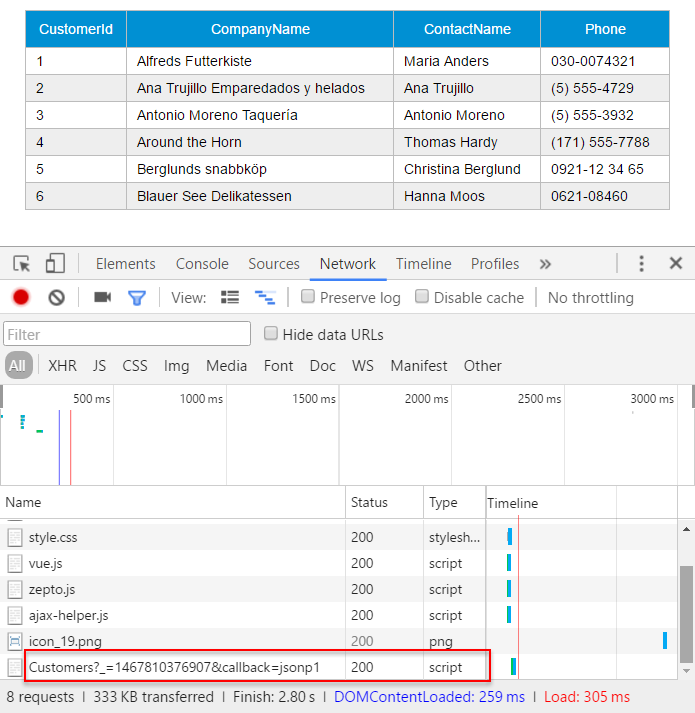This screenshot has height=713, width=695.
Task: Expand more DevTools tabs chevron
Action: [545, 264]
